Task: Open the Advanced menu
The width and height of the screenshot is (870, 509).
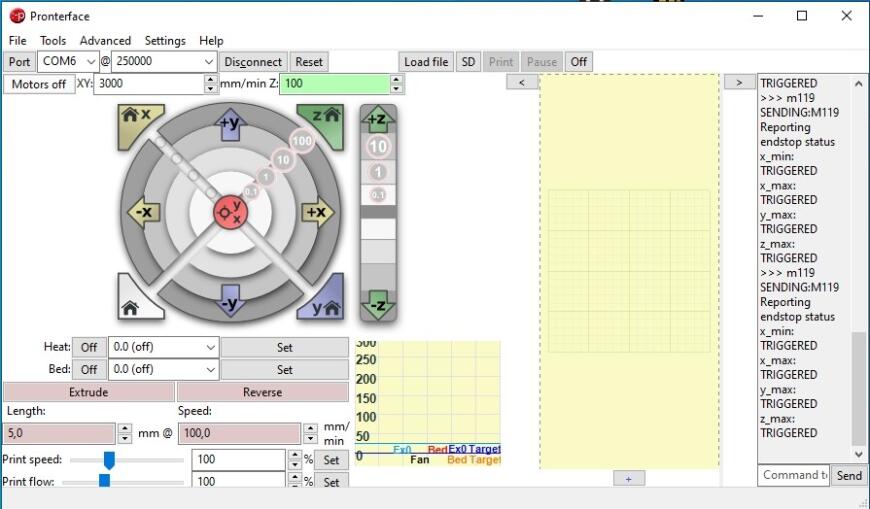Action: click(105, 41)
